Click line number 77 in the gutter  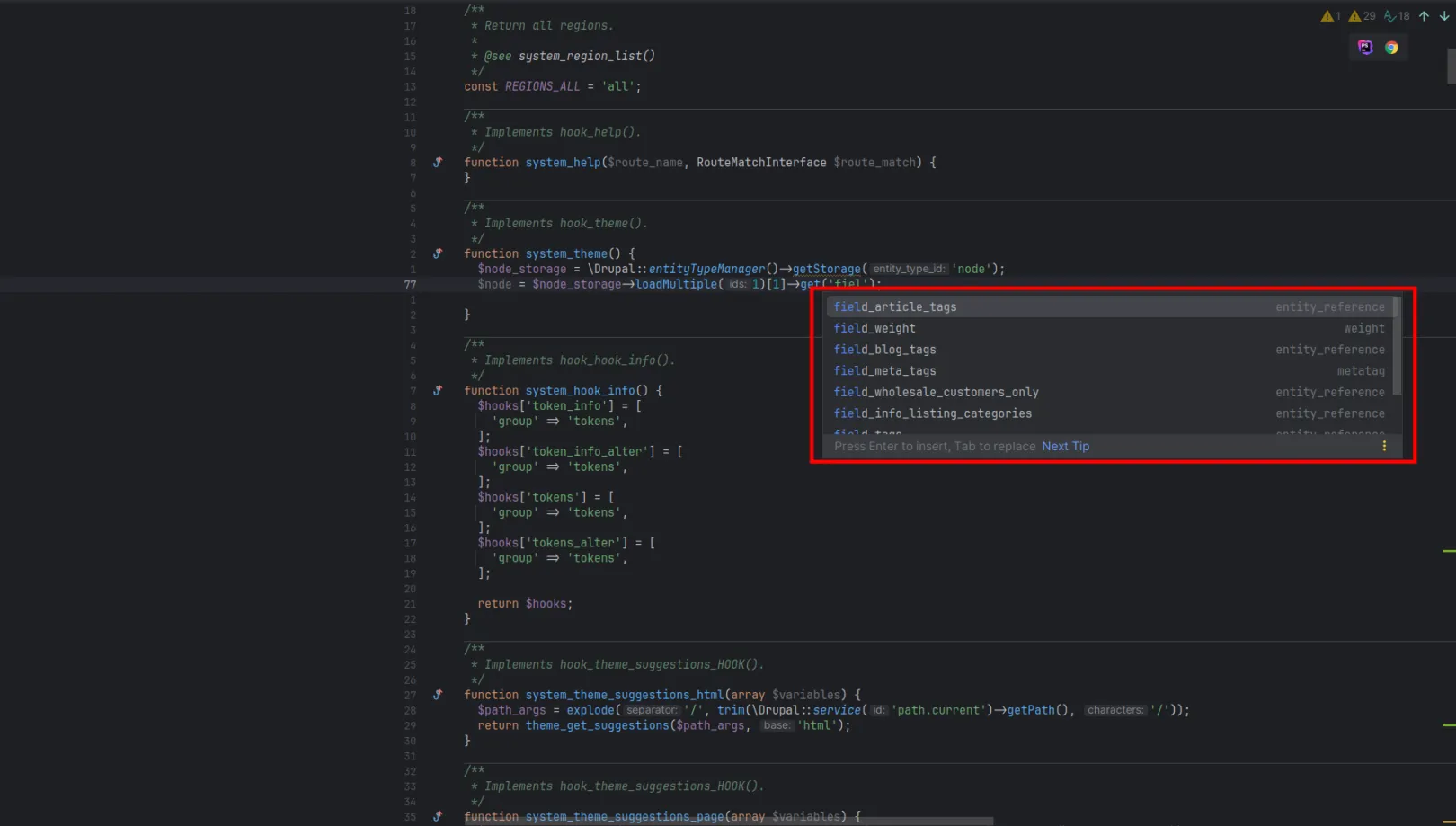(x=410, y=284)
